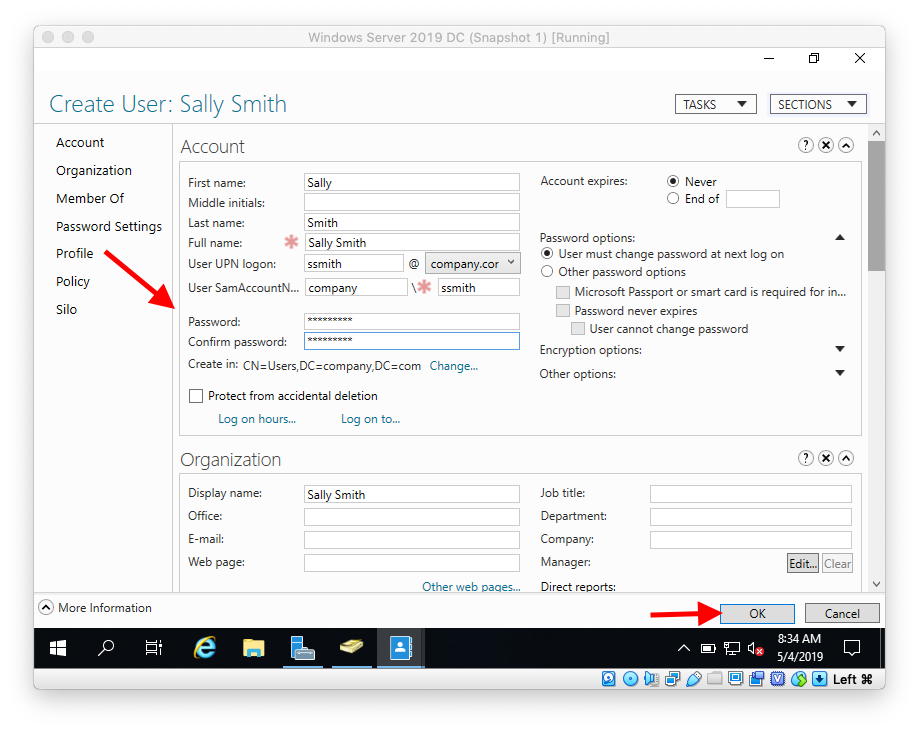Viewport: 919px width, 731px height.
Task: Click the Cancel button
Action: (842, 613)
